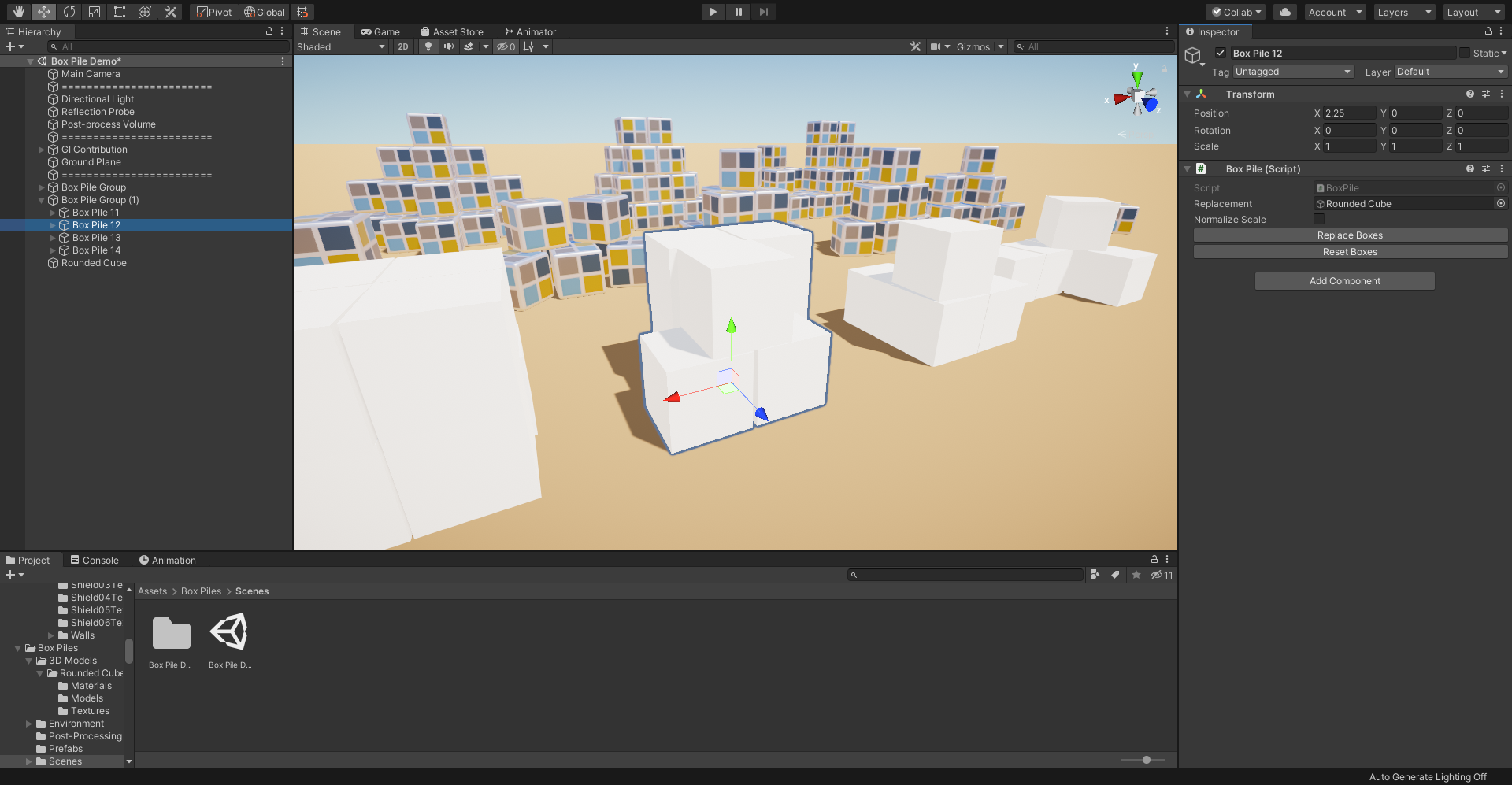Enable the Normalize Scale checkbox
Viewport: 1512px width, 785px height.
[x=1319, y=219]
